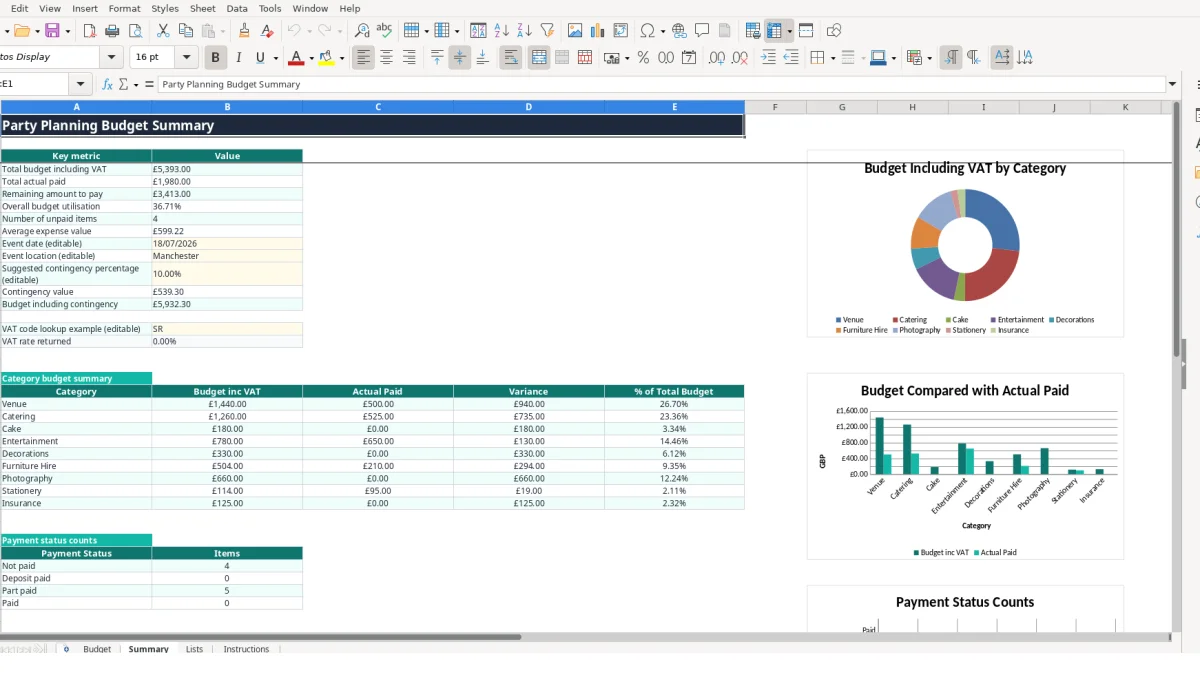This screenshot has width=1200, height=675.
Task: Click the Save document icon
Action: [x=52, y=31]
